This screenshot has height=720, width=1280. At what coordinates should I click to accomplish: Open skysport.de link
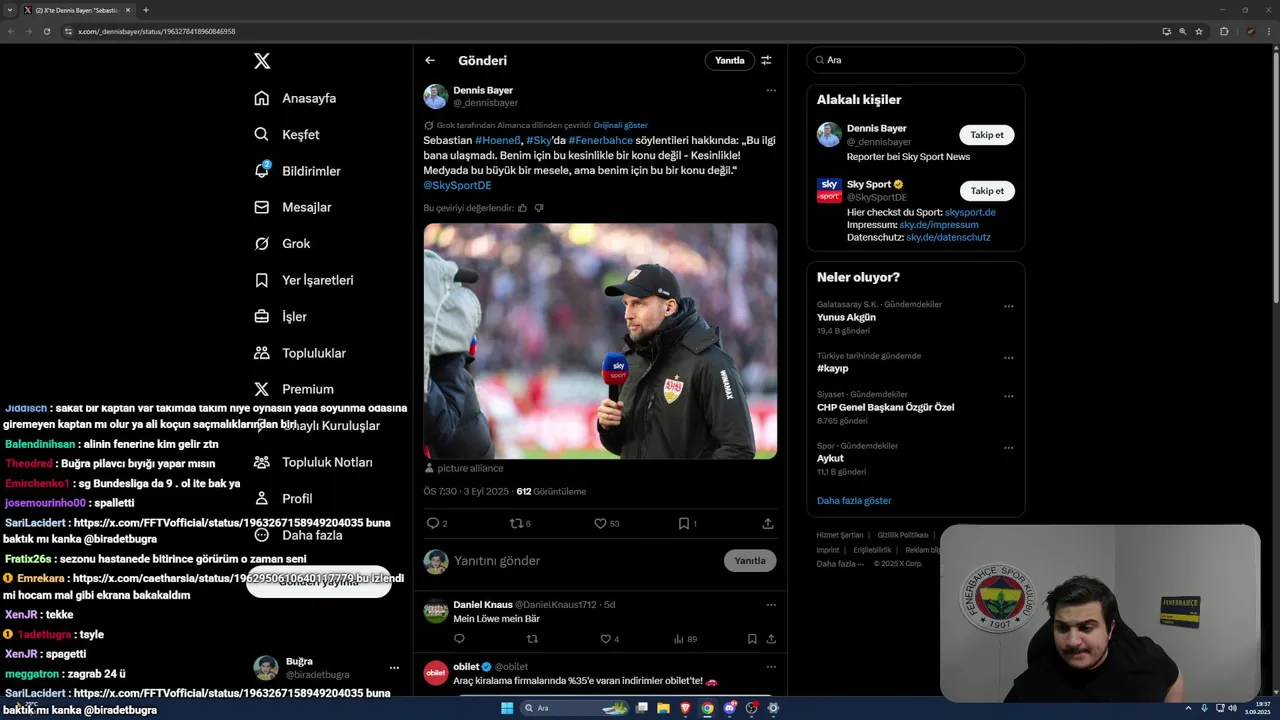pos(970,212)
